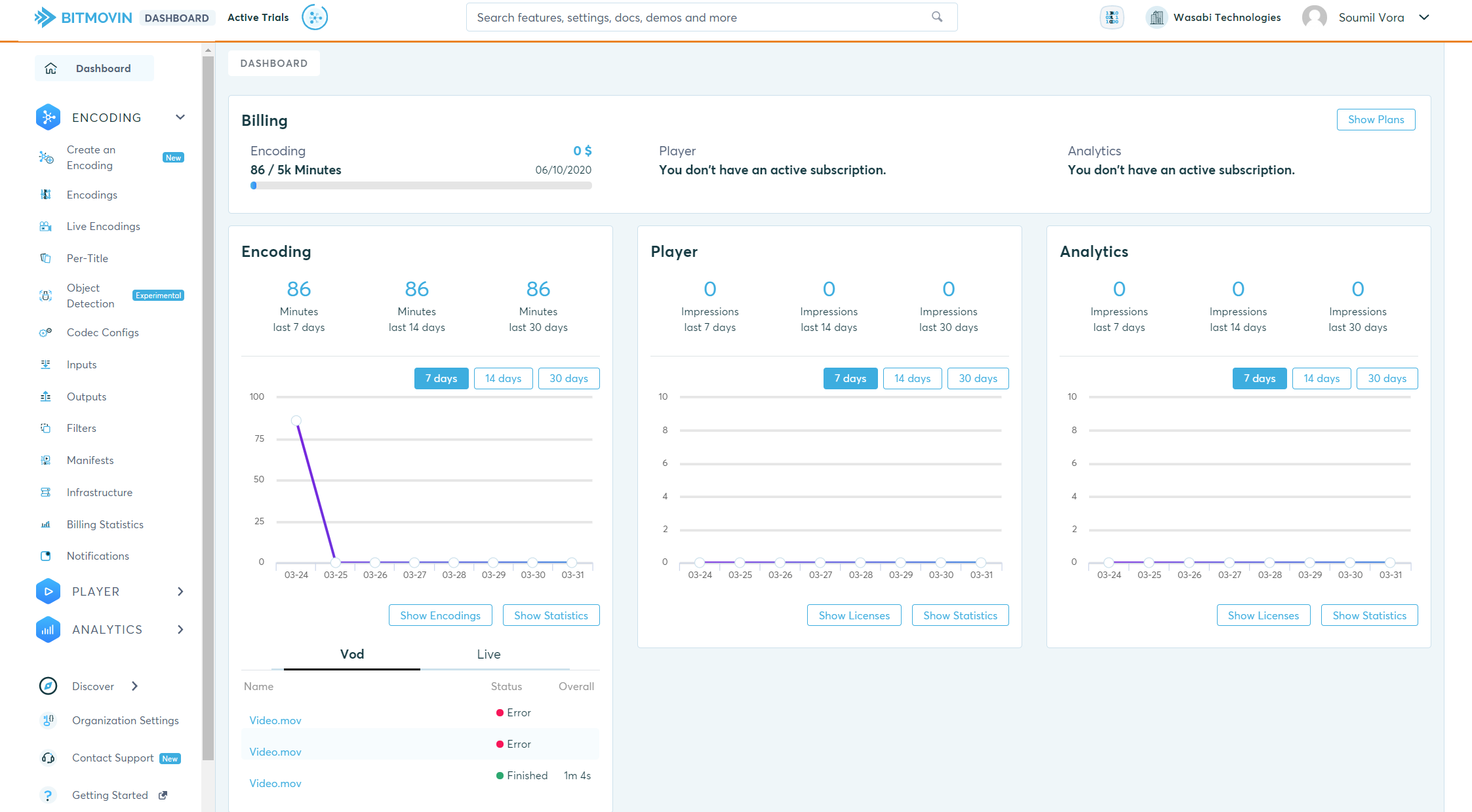Image resolution: width=1472 pixels, height=812 pixels.
Task: Click the Inputs icon
Action: click(x=46, y=364)
